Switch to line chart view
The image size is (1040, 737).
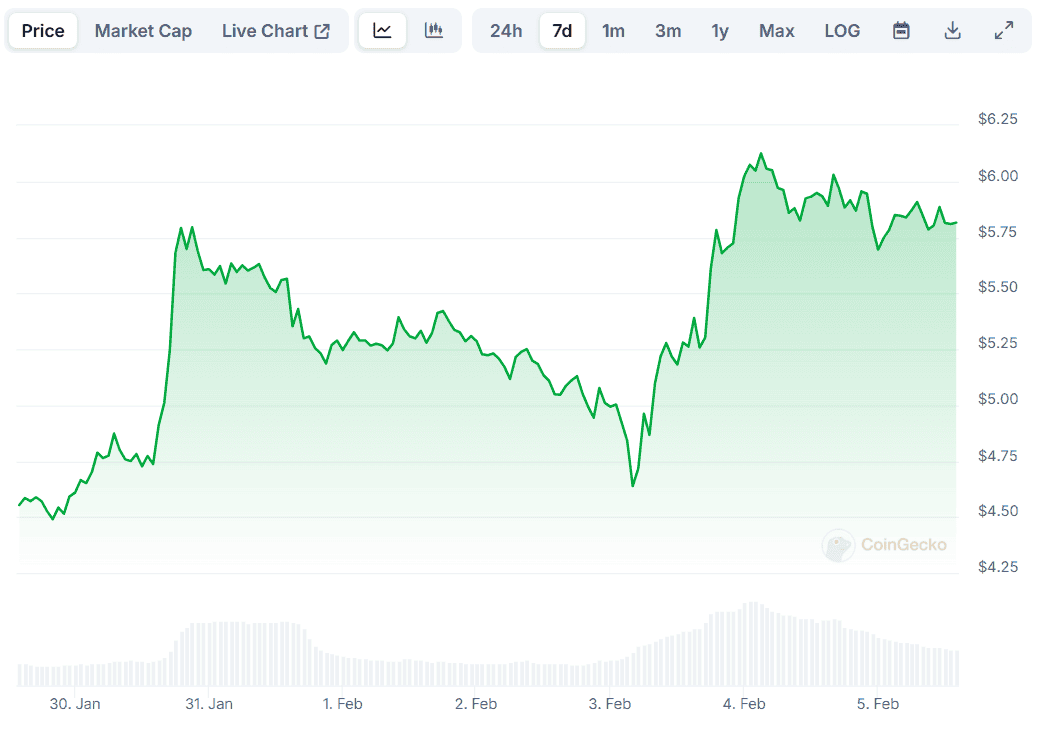click(x=382, y=31)
